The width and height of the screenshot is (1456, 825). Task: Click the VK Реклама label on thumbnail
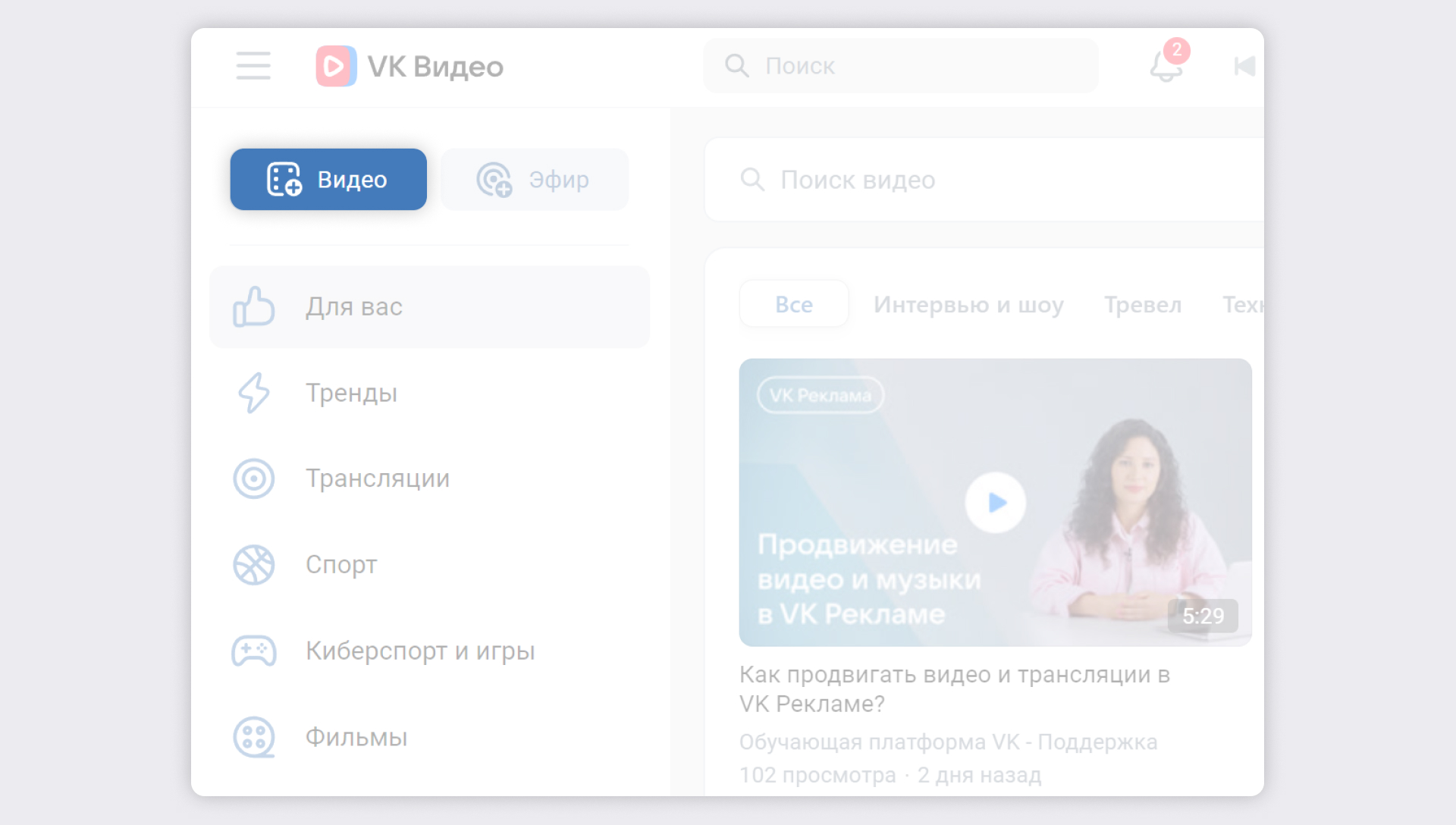click(821, 395)
